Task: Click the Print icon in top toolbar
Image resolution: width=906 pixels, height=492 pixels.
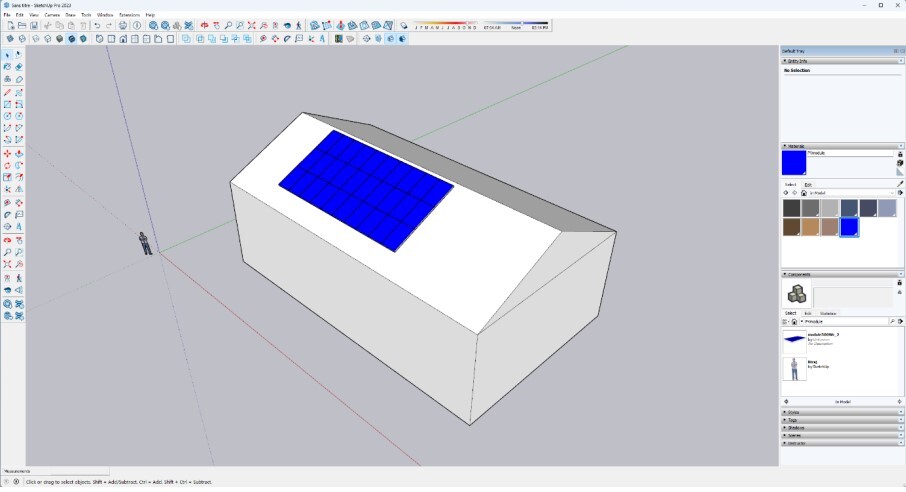Action: coord(123,25)
